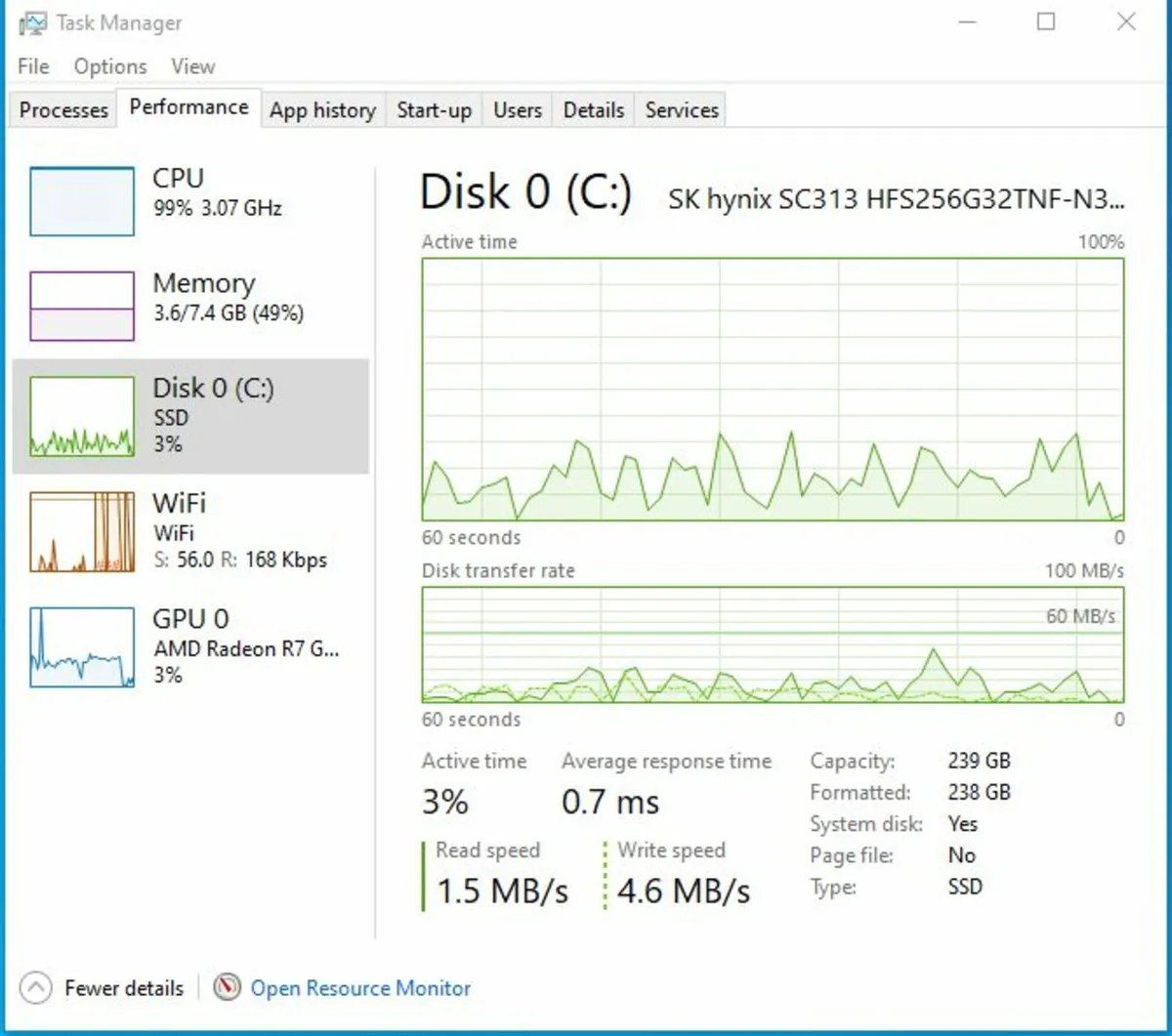Go to the Users tab
The width and height of the screenshot is (1172, 1036).
[x=517, y=110]
